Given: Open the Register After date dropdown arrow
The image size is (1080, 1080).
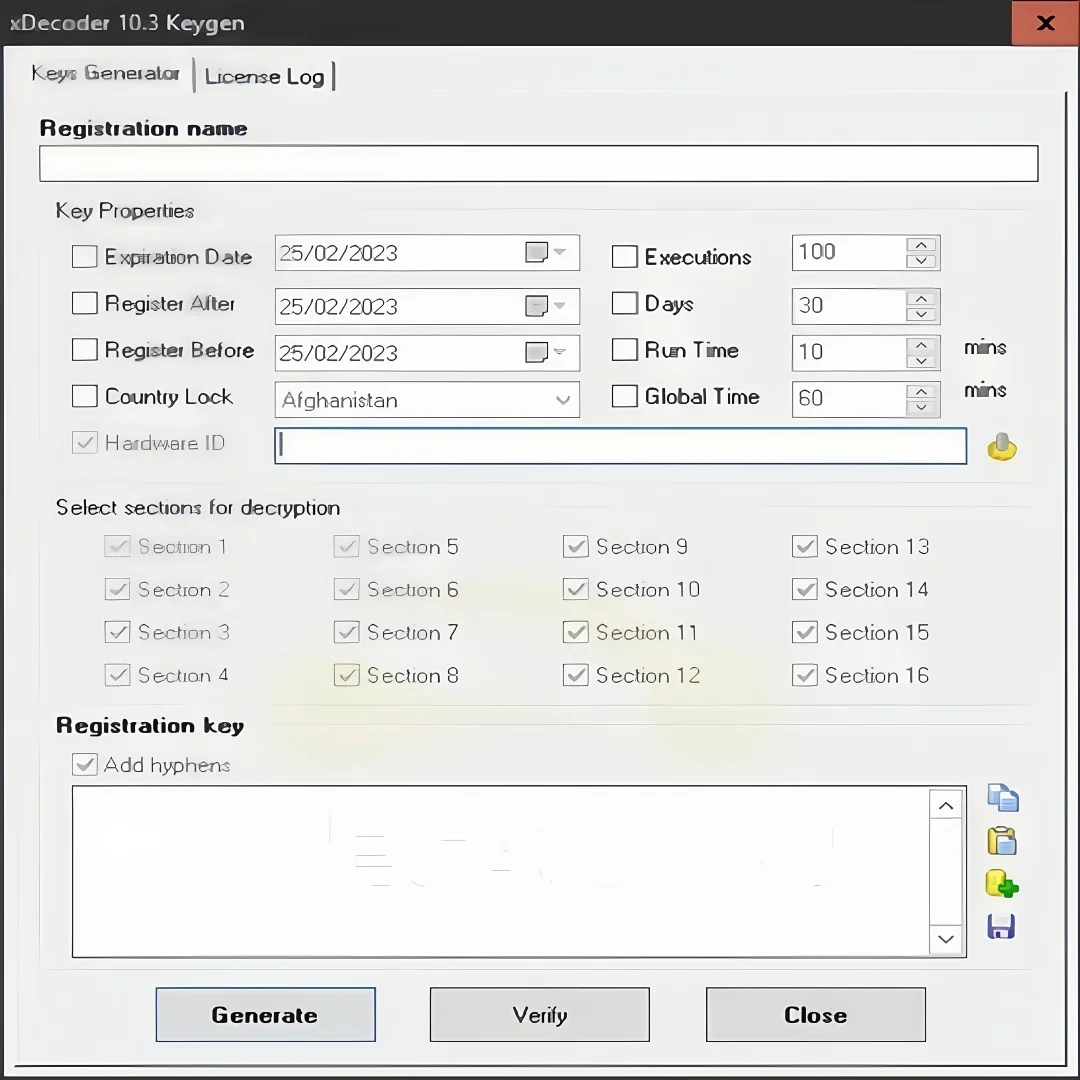Looking at the screenshot, I should pos(560,305).
